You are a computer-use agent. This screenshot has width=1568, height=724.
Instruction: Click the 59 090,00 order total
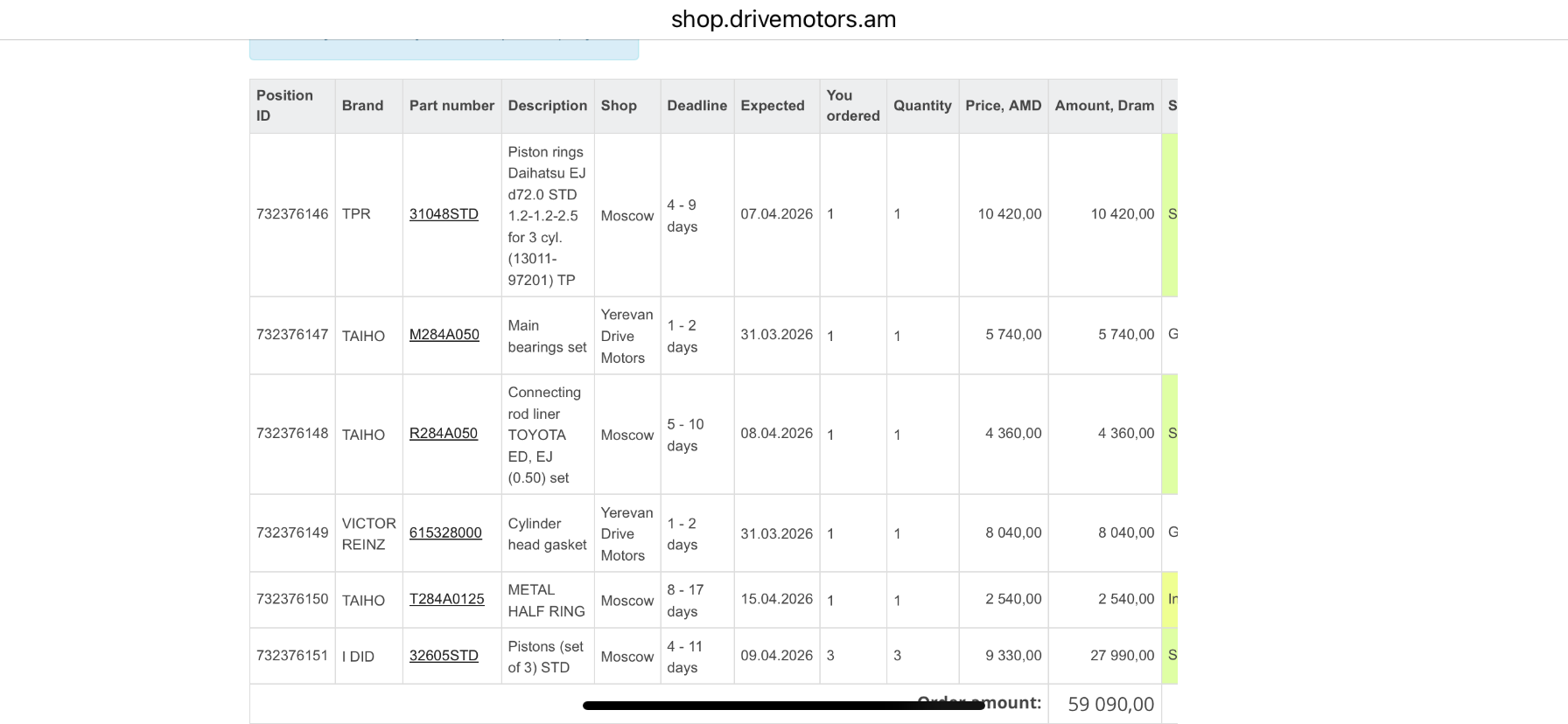pyautogui.click(x=1110, y=704)
